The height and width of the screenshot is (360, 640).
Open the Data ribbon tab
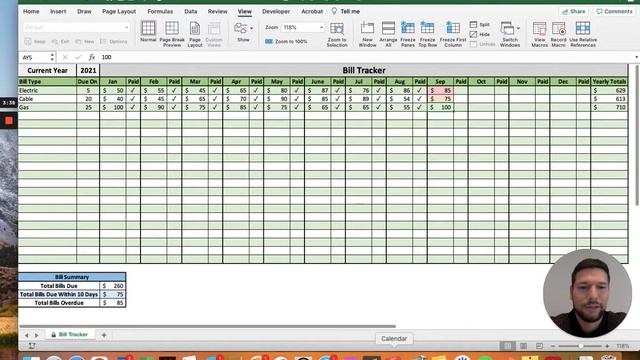point(191,11)
